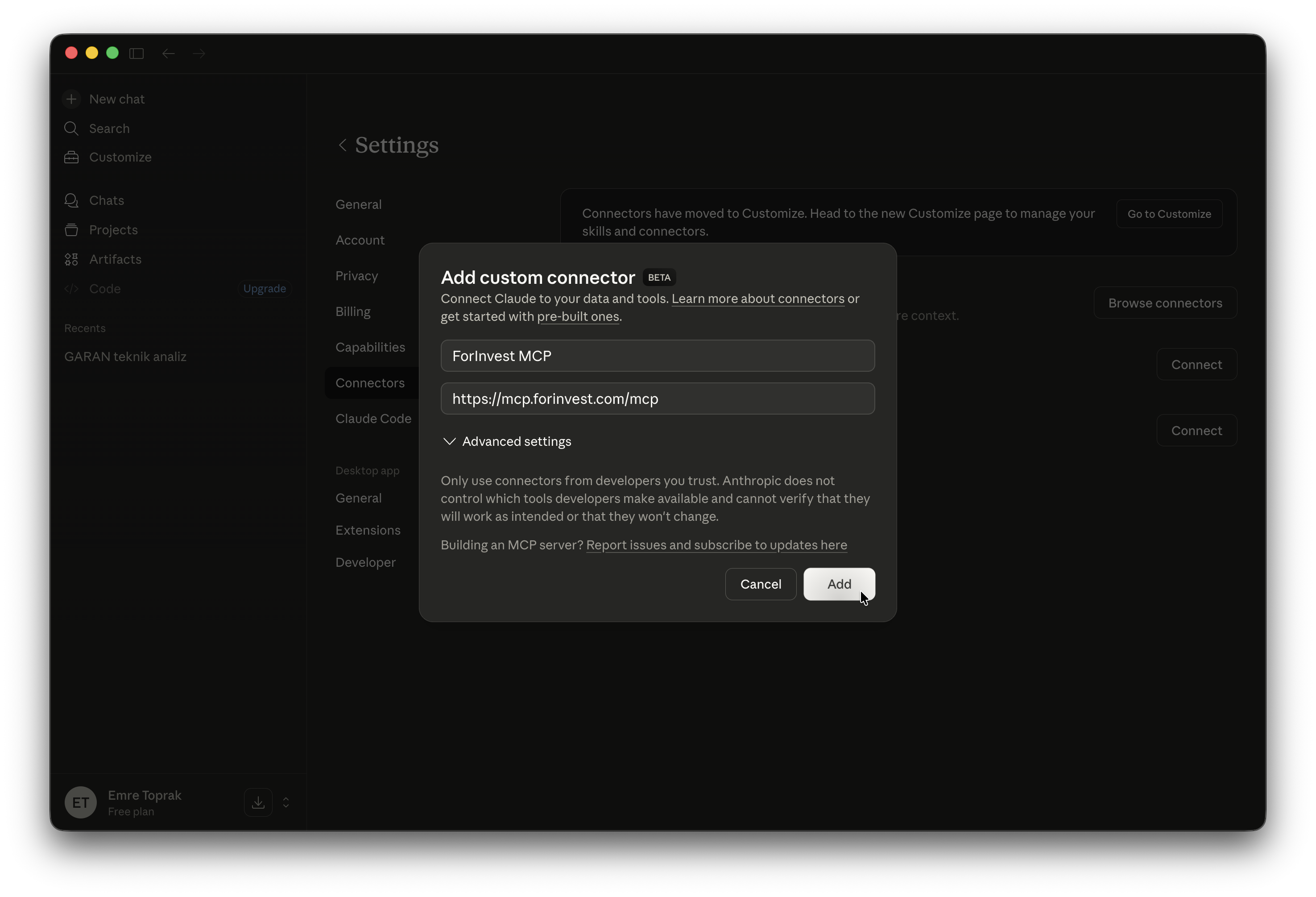
Task: Open Projects in the sidebar
Action: pos(101,230)
